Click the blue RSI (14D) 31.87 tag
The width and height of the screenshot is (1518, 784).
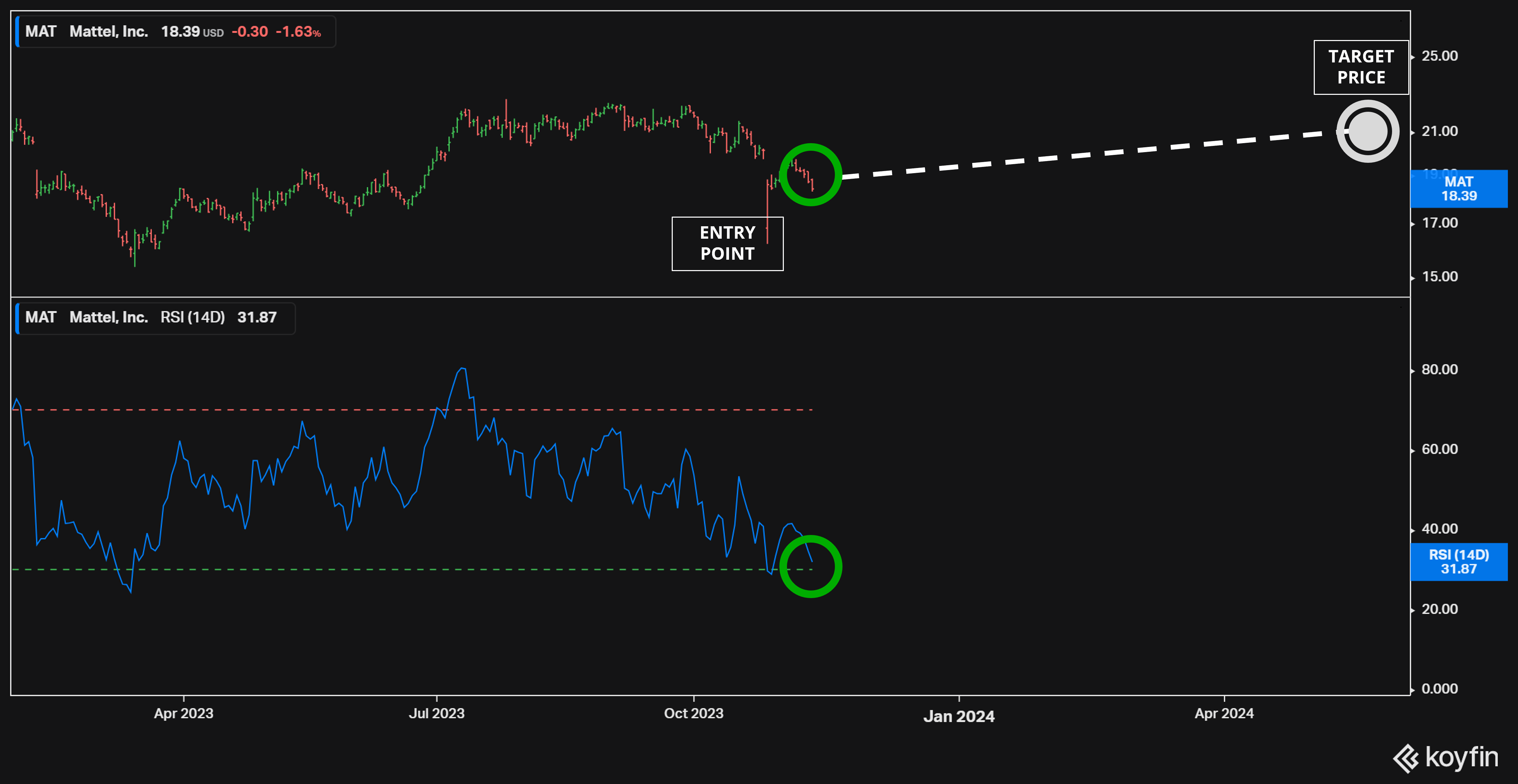[x=1458, y=562]
